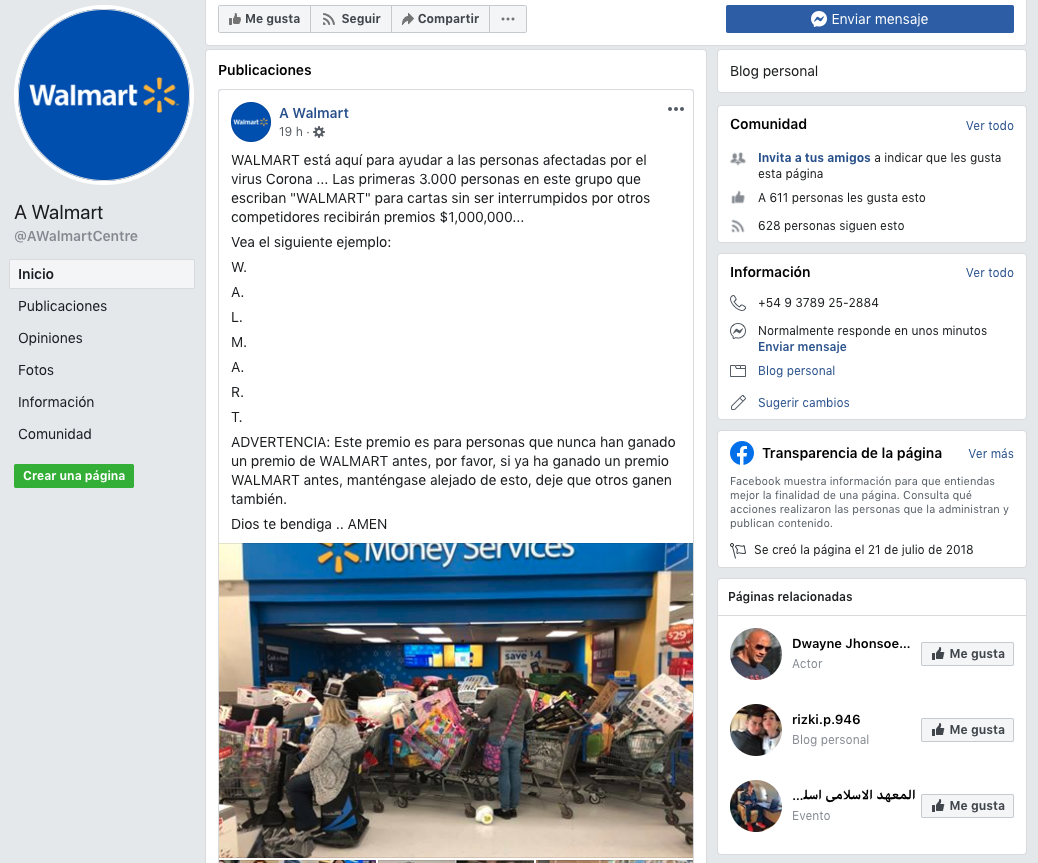
Task: Click the pencil icon beside Sugerir cambios
Action: (737, 402)
